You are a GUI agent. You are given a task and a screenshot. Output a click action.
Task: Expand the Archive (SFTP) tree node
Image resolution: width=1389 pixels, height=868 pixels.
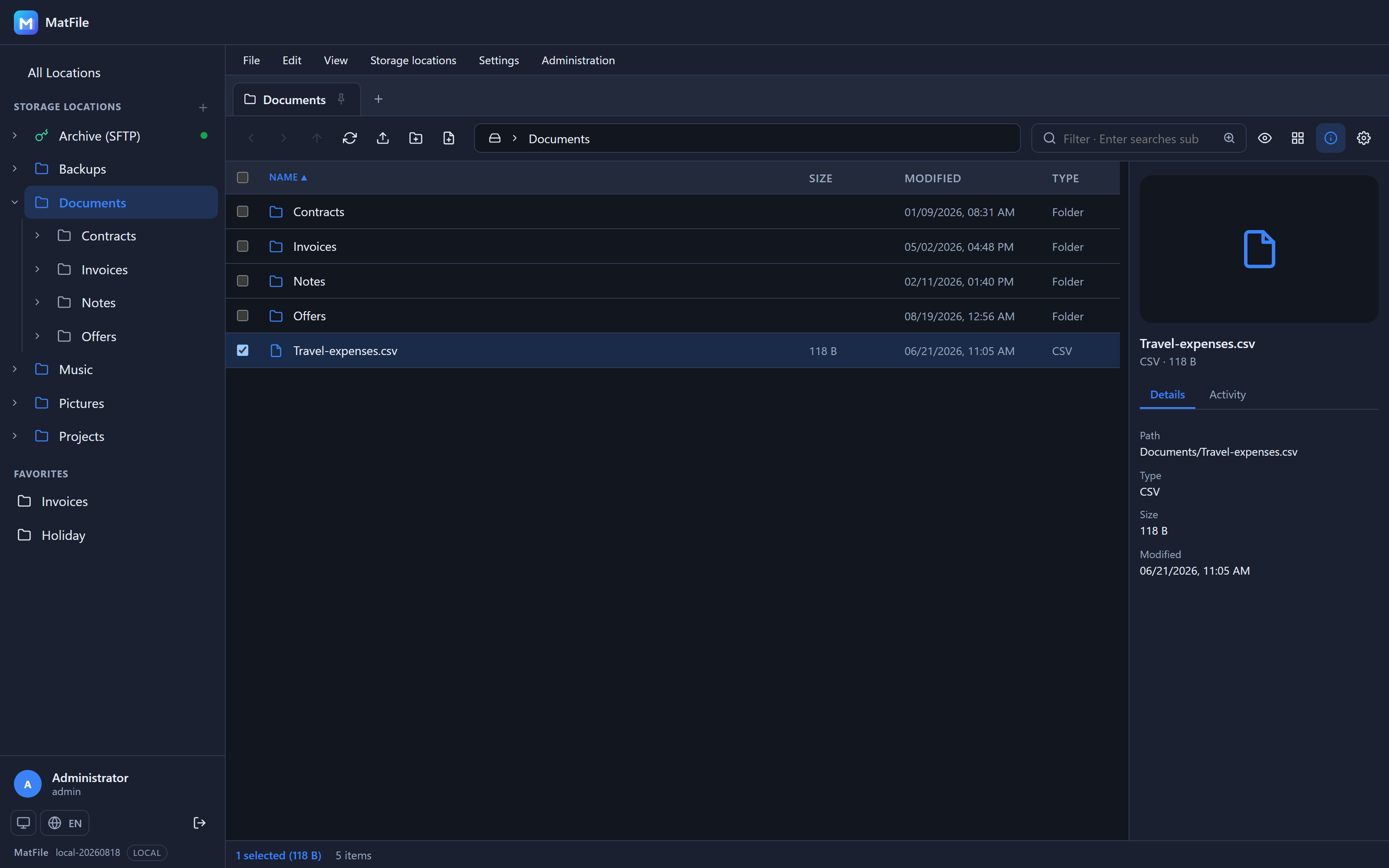click(15, 135)
